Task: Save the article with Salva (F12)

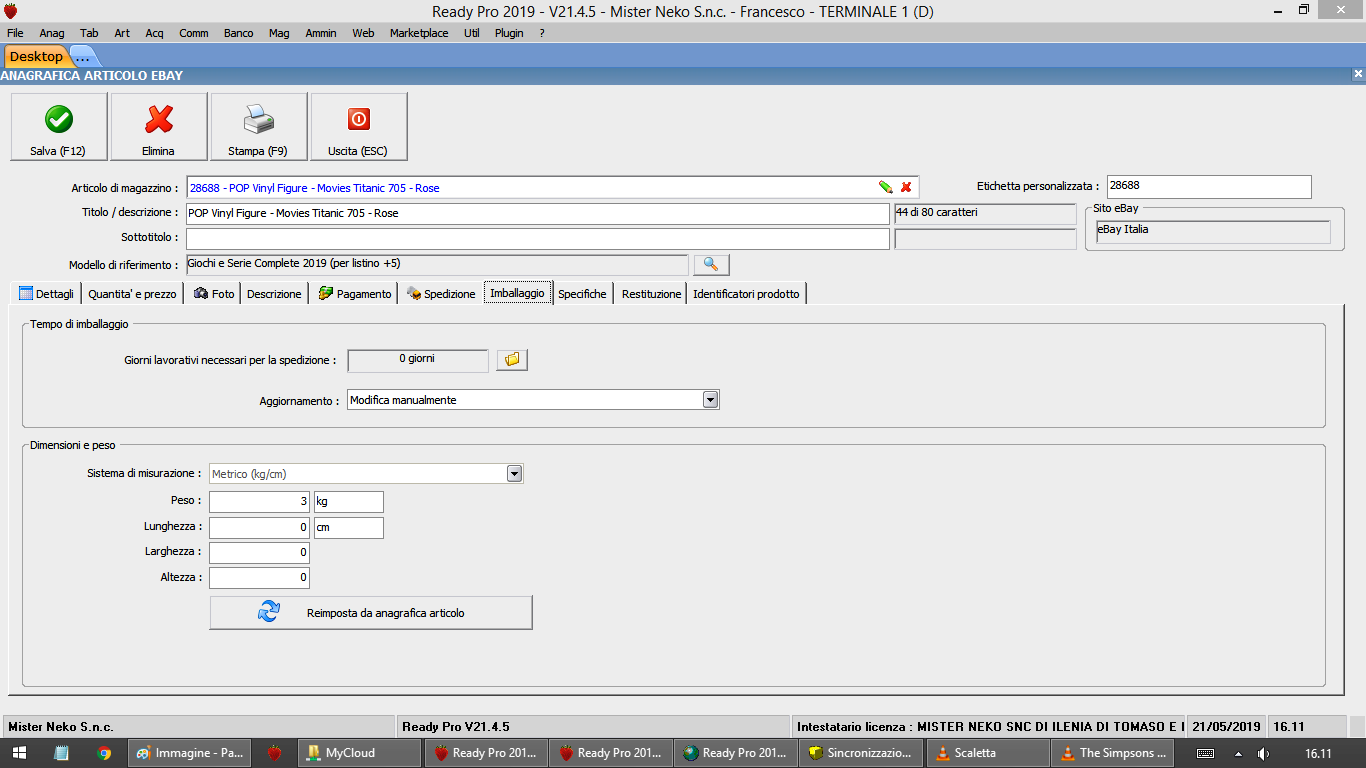Action: pos(59,127)
